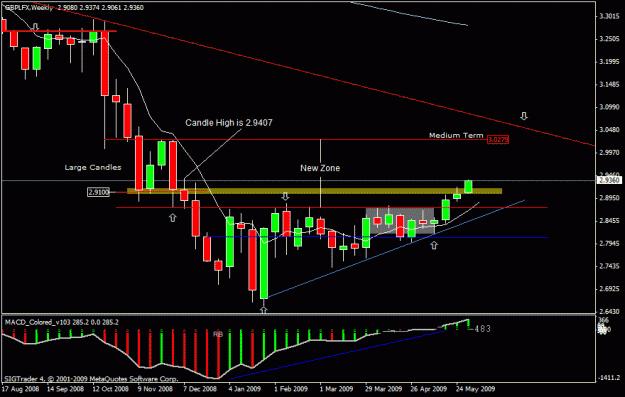Screen dimensions: 625x397
Task: Click the 2.6430 price axis value
Action: (x=609, y=312)
